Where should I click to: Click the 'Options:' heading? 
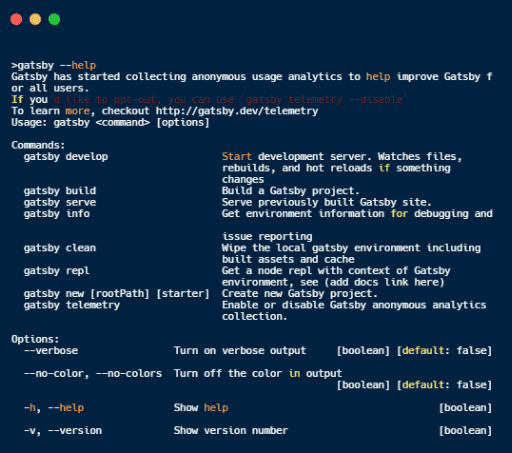click(35, 339)
